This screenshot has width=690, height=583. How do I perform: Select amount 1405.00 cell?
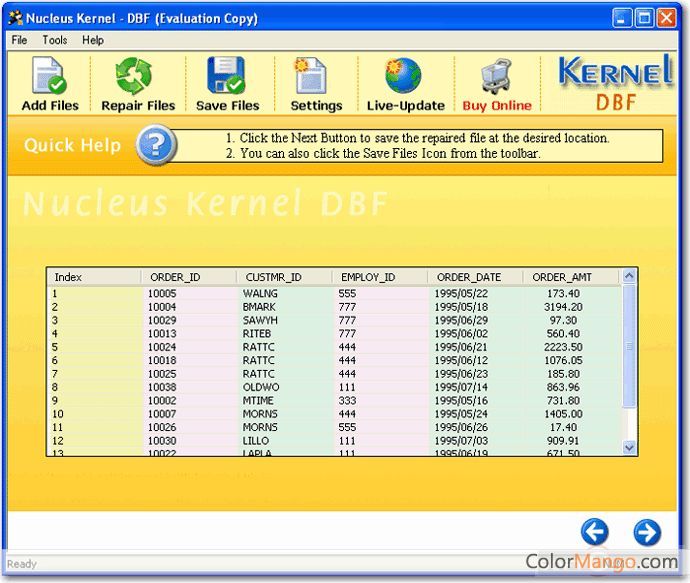[x=563, y=414]
